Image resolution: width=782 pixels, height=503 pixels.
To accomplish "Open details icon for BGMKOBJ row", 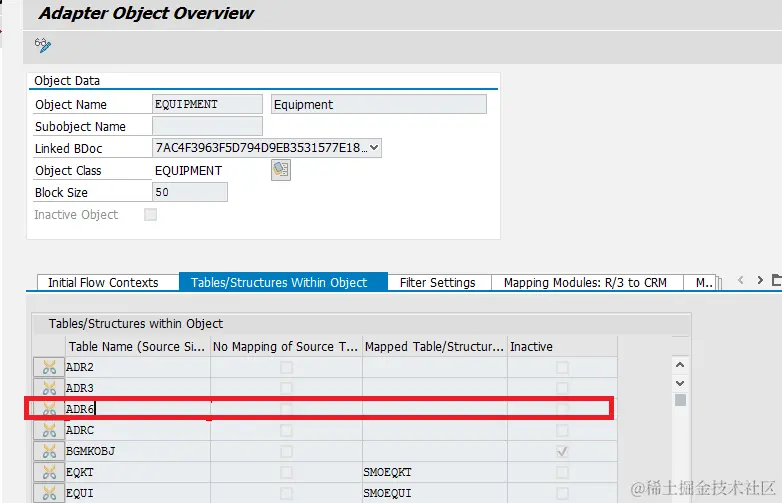I will (49, 451).
